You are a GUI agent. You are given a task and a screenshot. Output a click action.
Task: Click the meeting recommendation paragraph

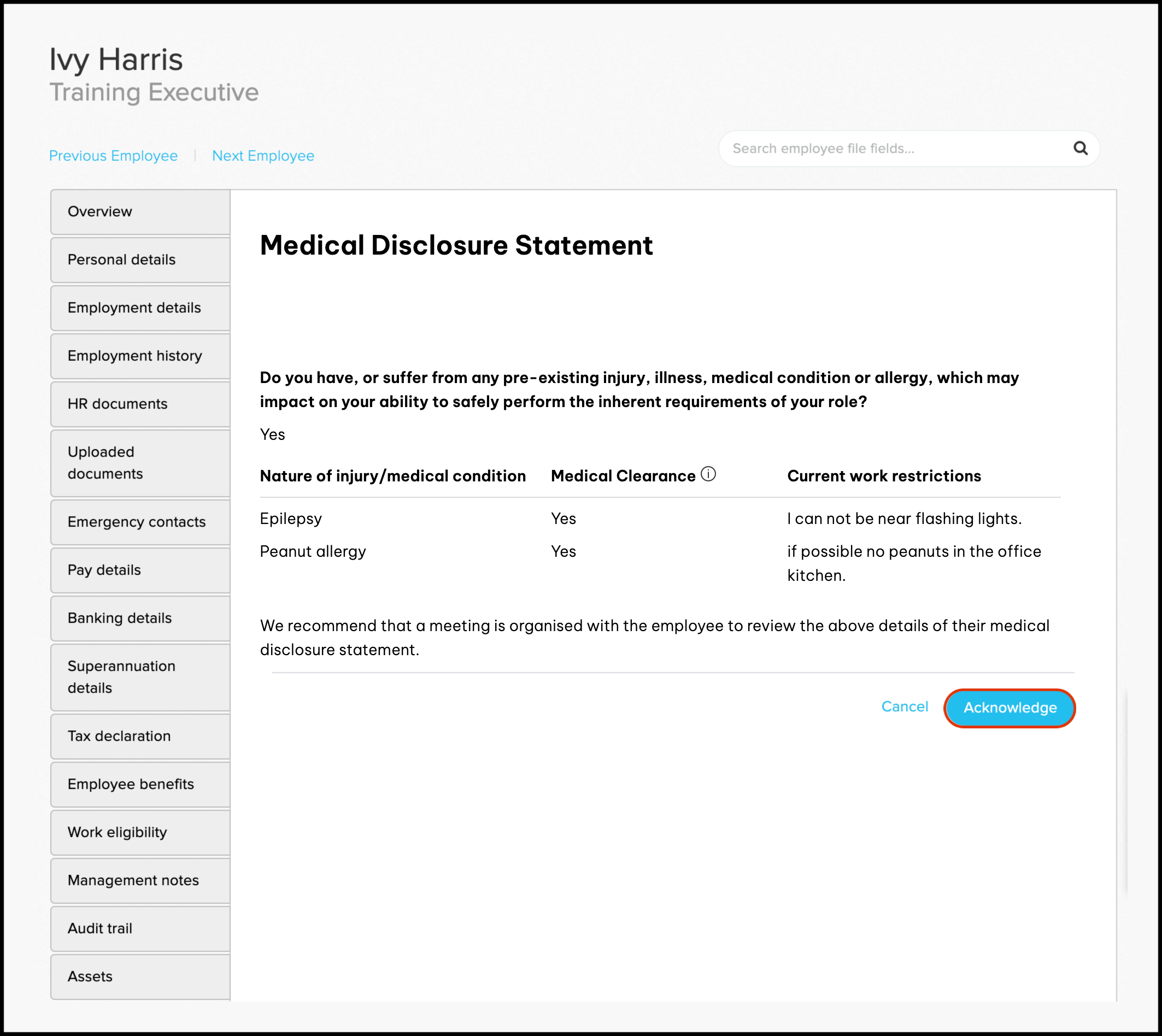click(x=655, y=638)
